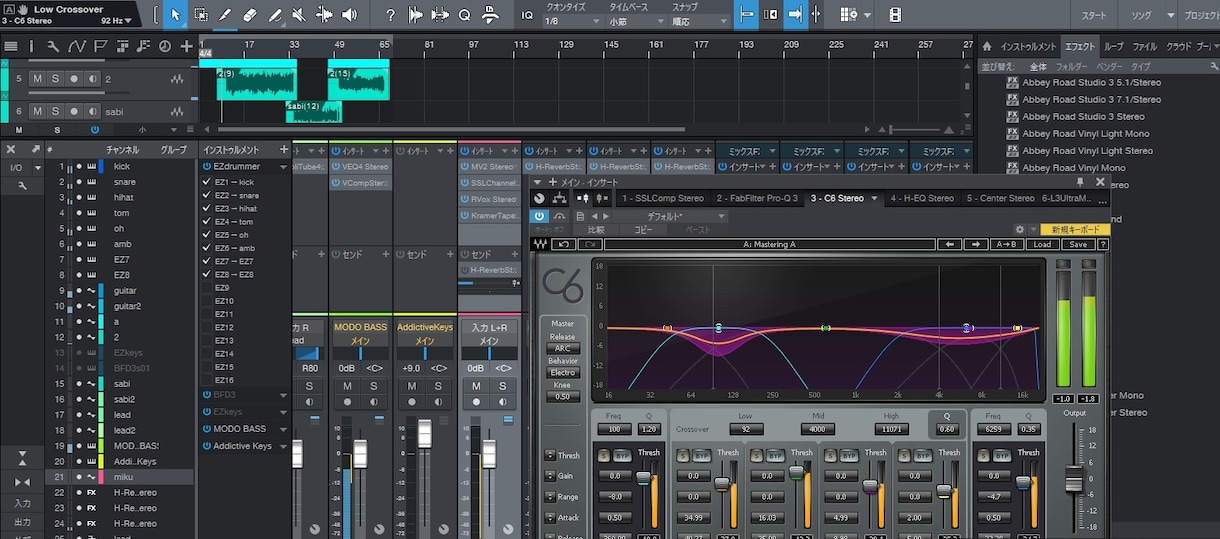Open the plugin window gear settings icon
1220x539 pixels.
[1020, 229]
